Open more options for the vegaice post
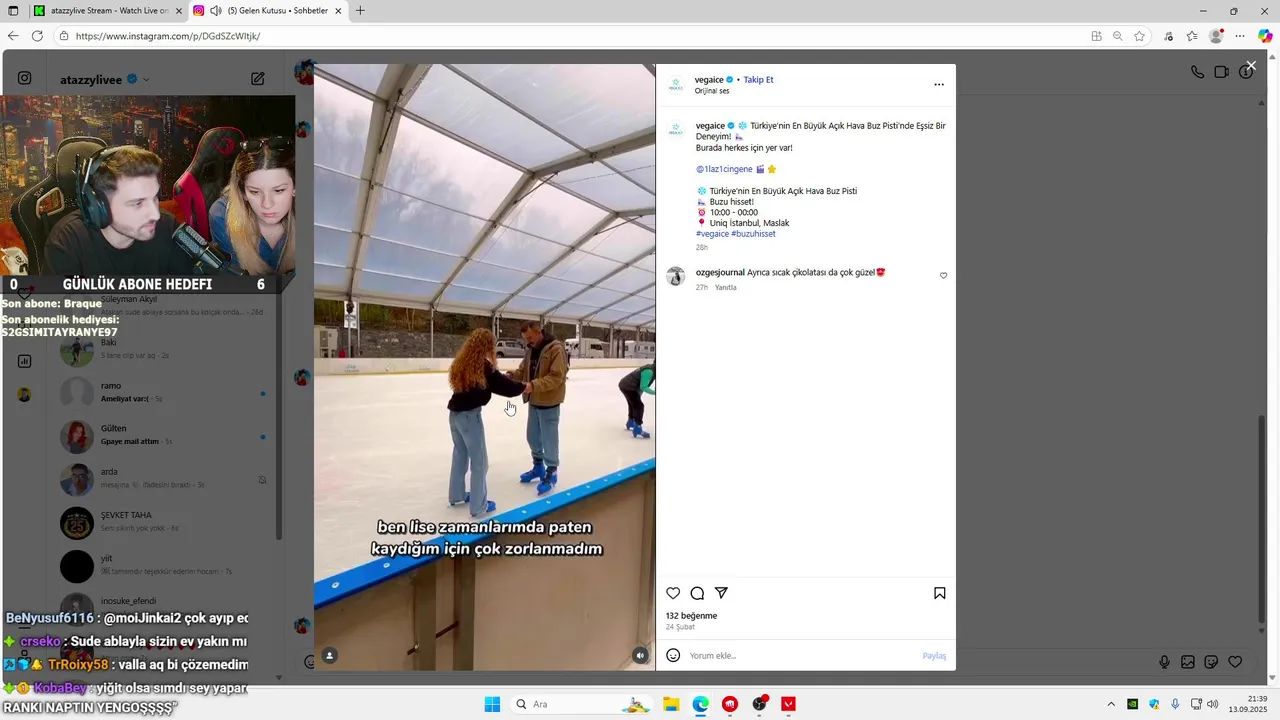1280x720 pixels. coord(939,85)
